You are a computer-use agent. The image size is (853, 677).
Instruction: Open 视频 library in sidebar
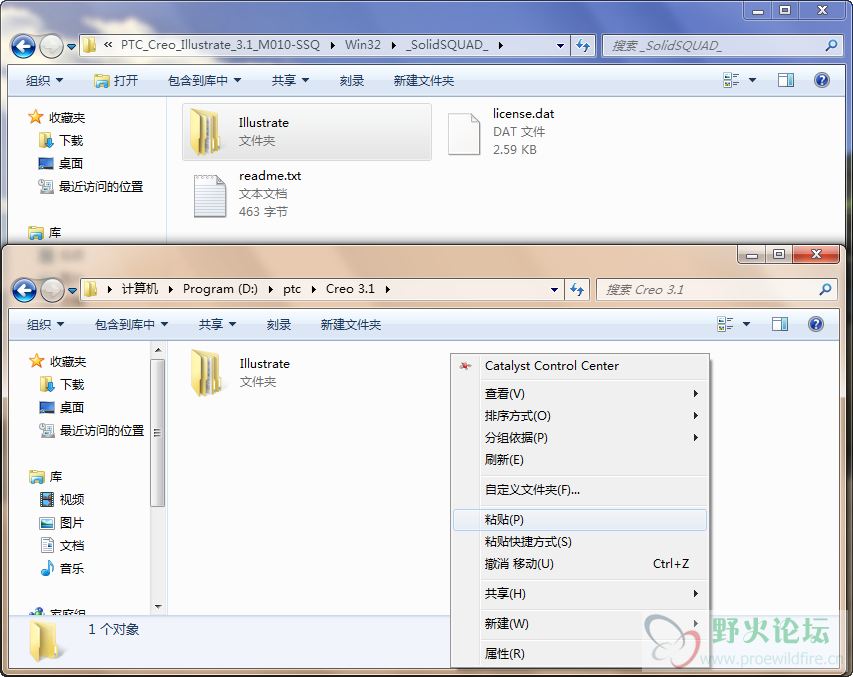[x=62, y=500]
